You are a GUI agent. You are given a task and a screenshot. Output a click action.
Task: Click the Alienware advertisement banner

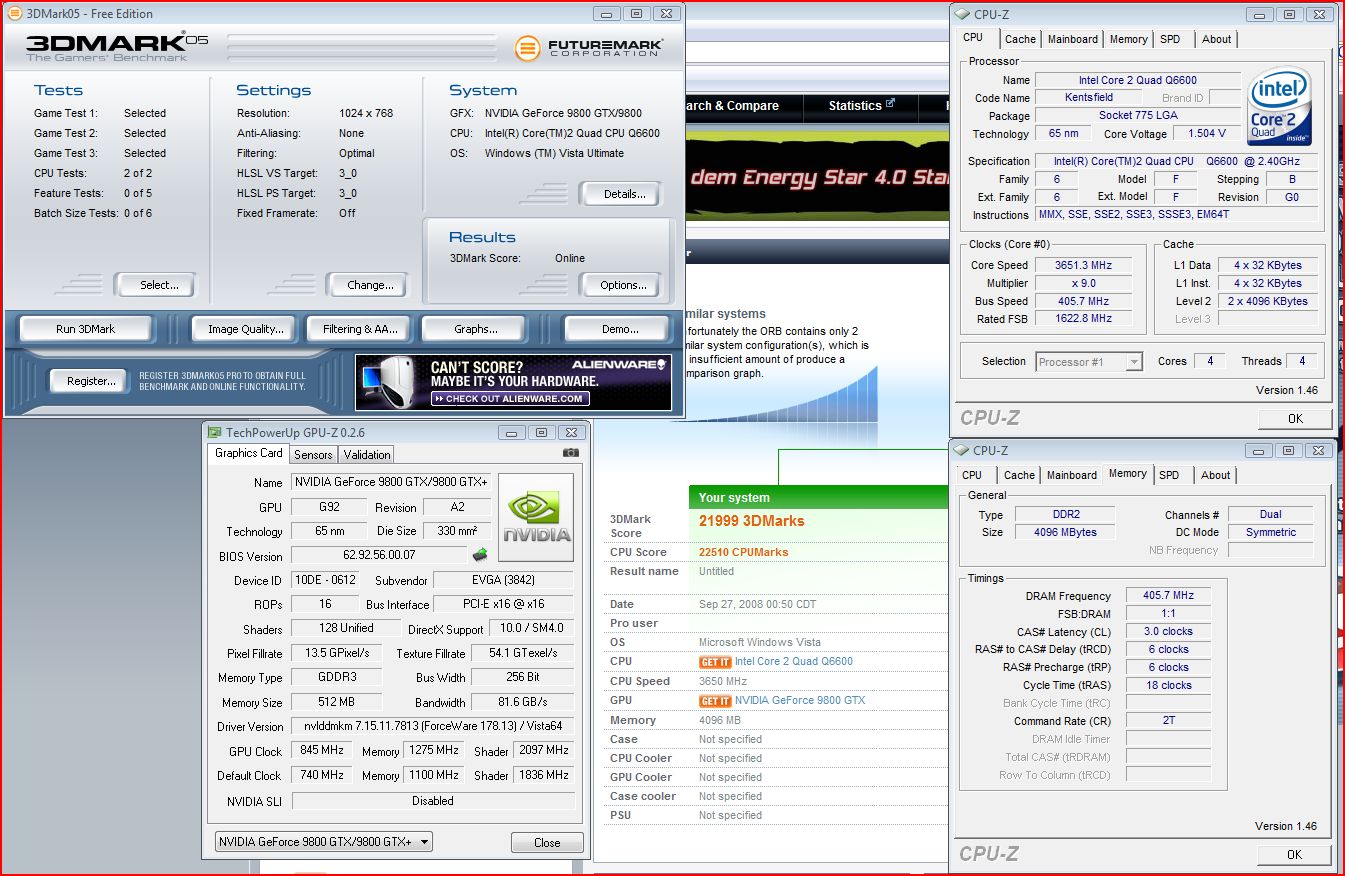513,382
